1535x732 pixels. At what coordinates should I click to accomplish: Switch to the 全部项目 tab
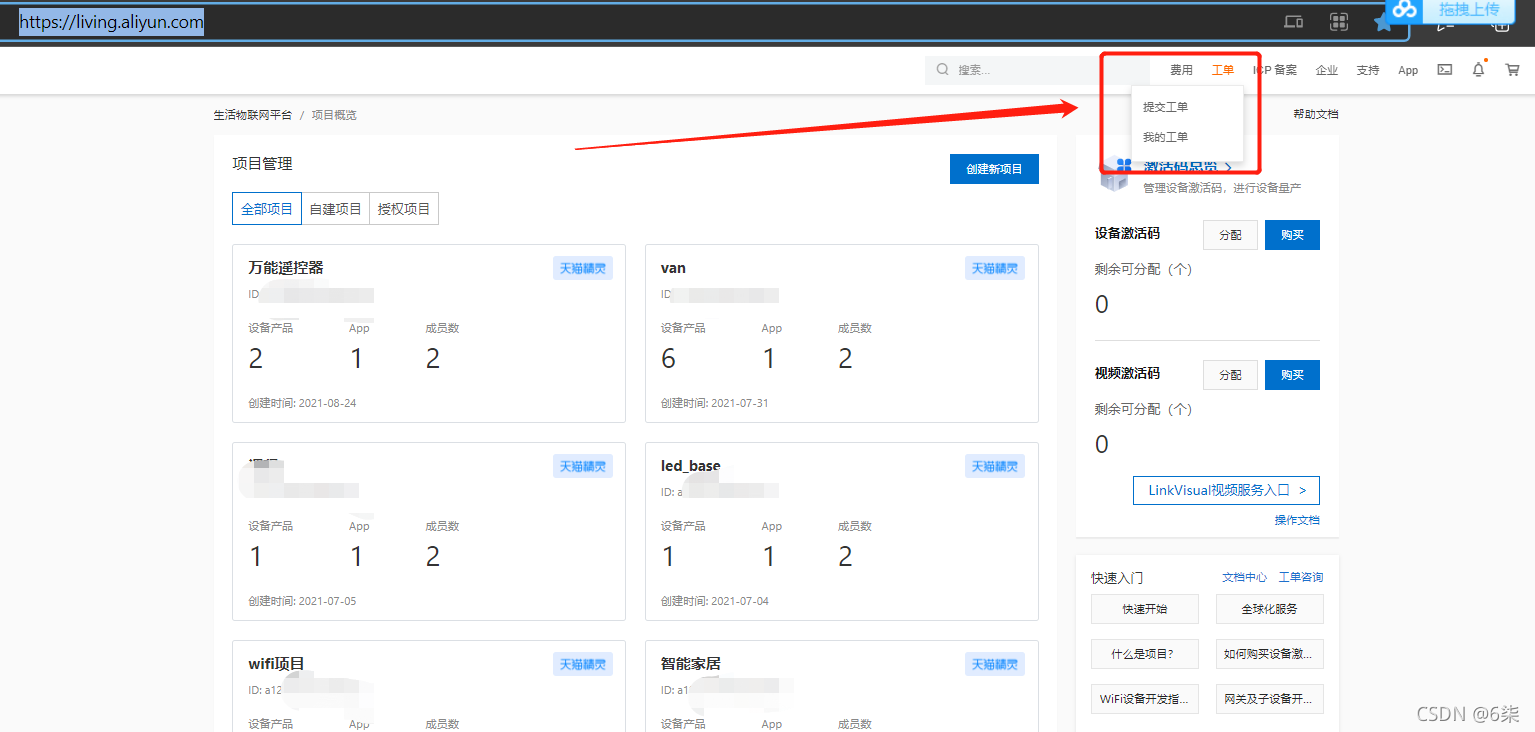click(267, 209)
